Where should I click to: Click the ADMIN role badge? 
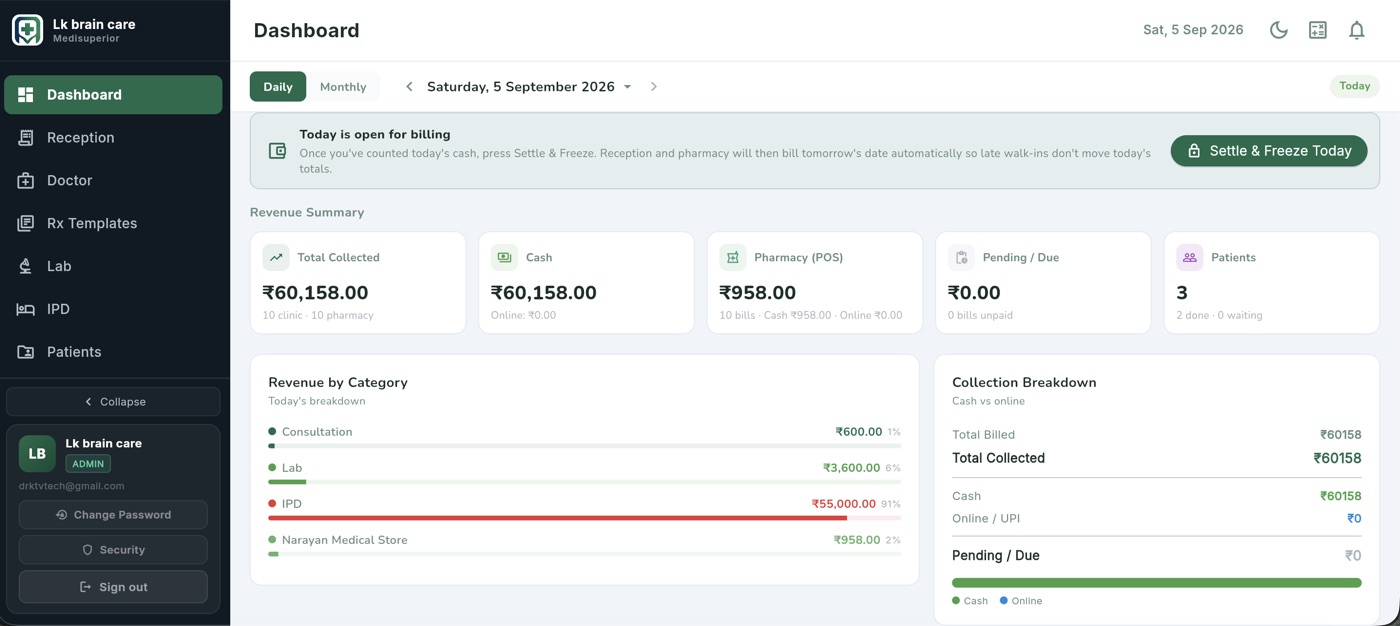[88, 464]
